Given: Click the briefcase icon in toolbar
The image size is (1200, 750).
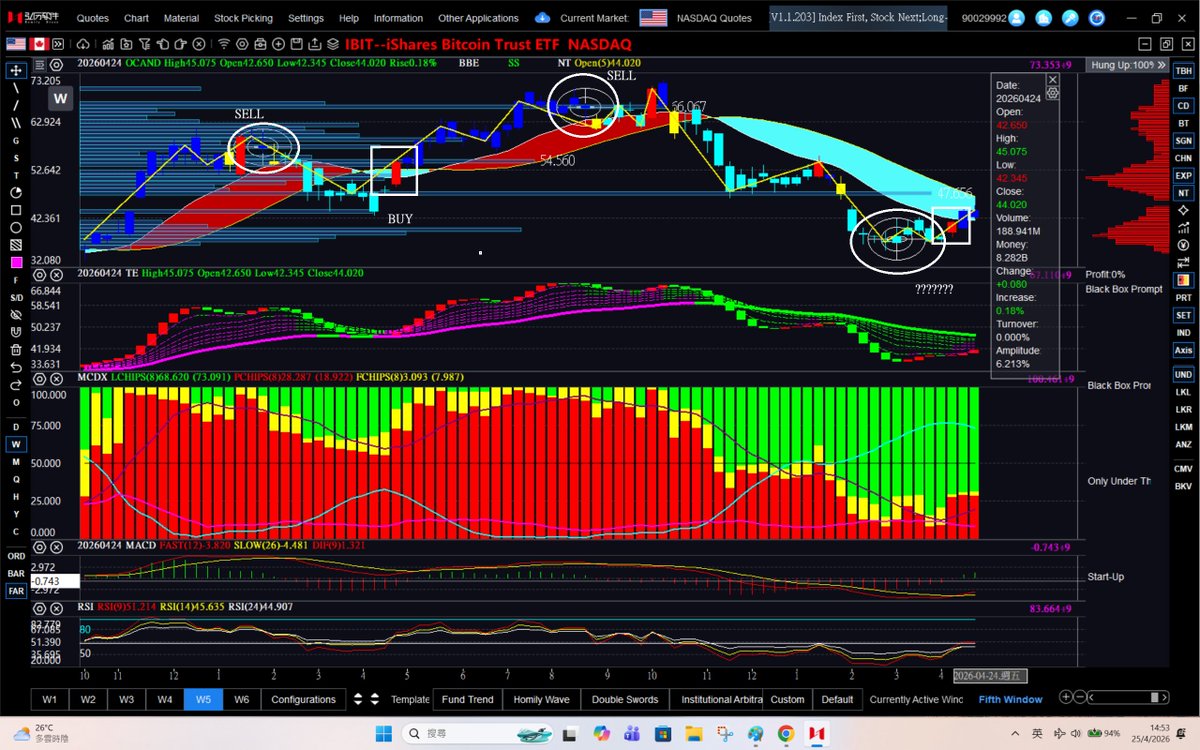Looking at the screenshot, I should [x=260, y=44].
